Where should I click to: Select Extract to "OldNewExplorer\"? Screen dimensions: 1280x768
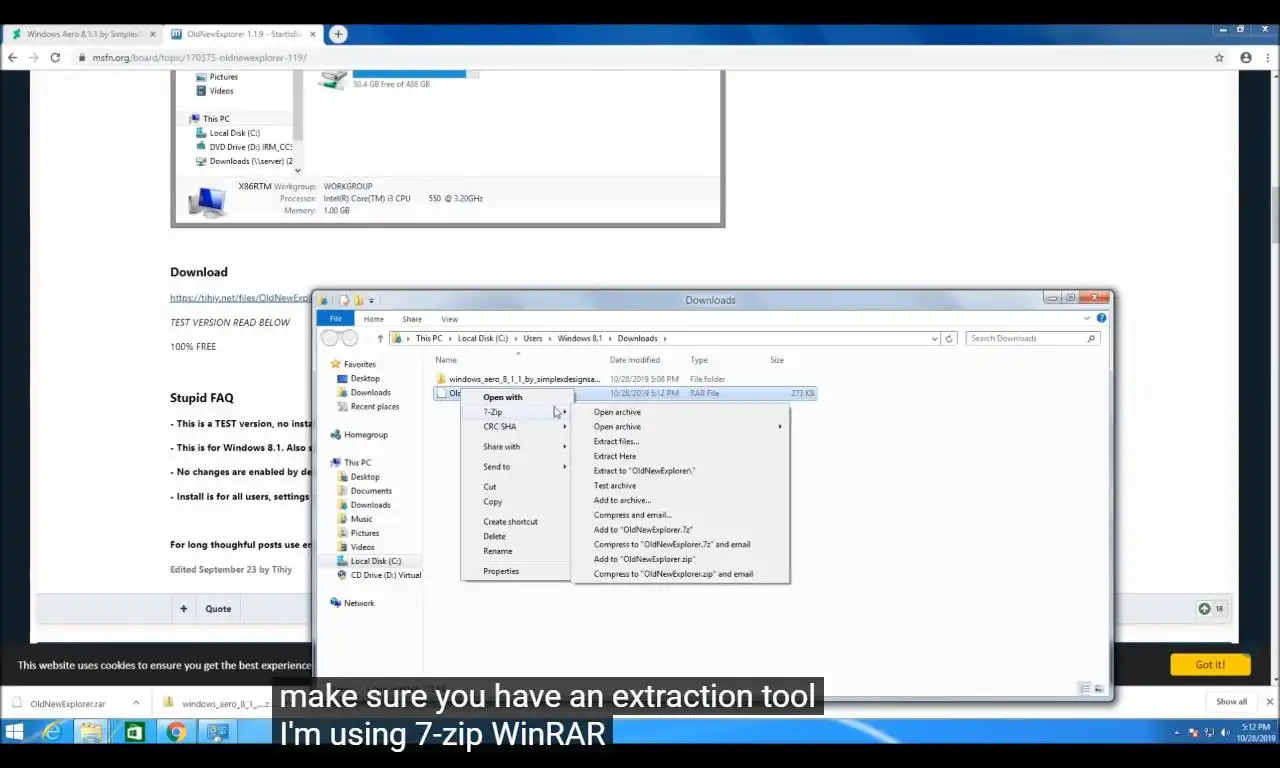tap(644, 471)
